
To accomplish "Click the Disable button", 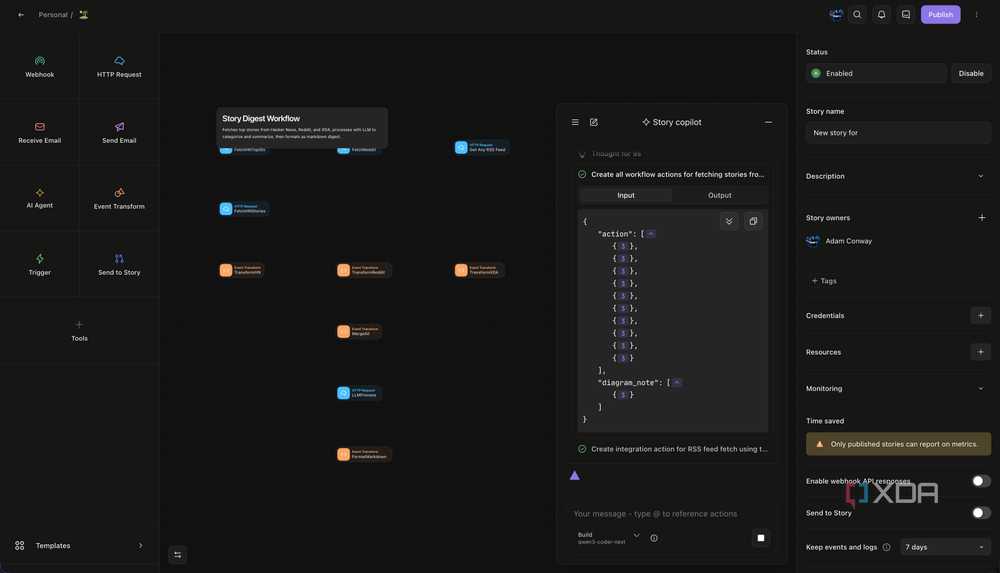I will point(971,73).
